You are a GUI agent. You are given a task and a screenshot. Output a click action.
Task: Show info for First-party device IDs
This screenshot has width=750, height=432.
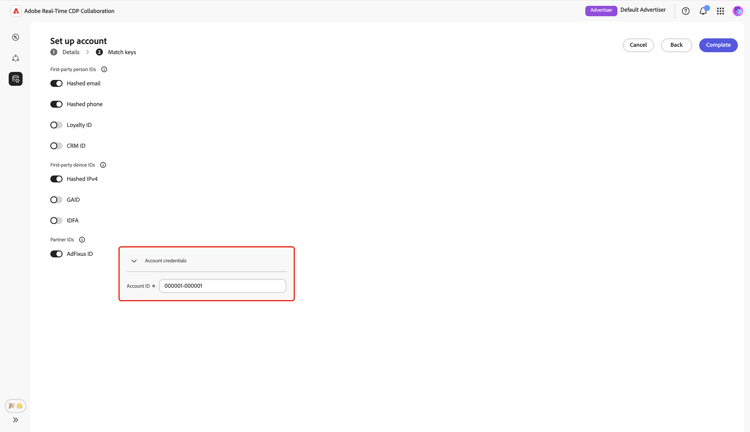(x=103, y=165)
